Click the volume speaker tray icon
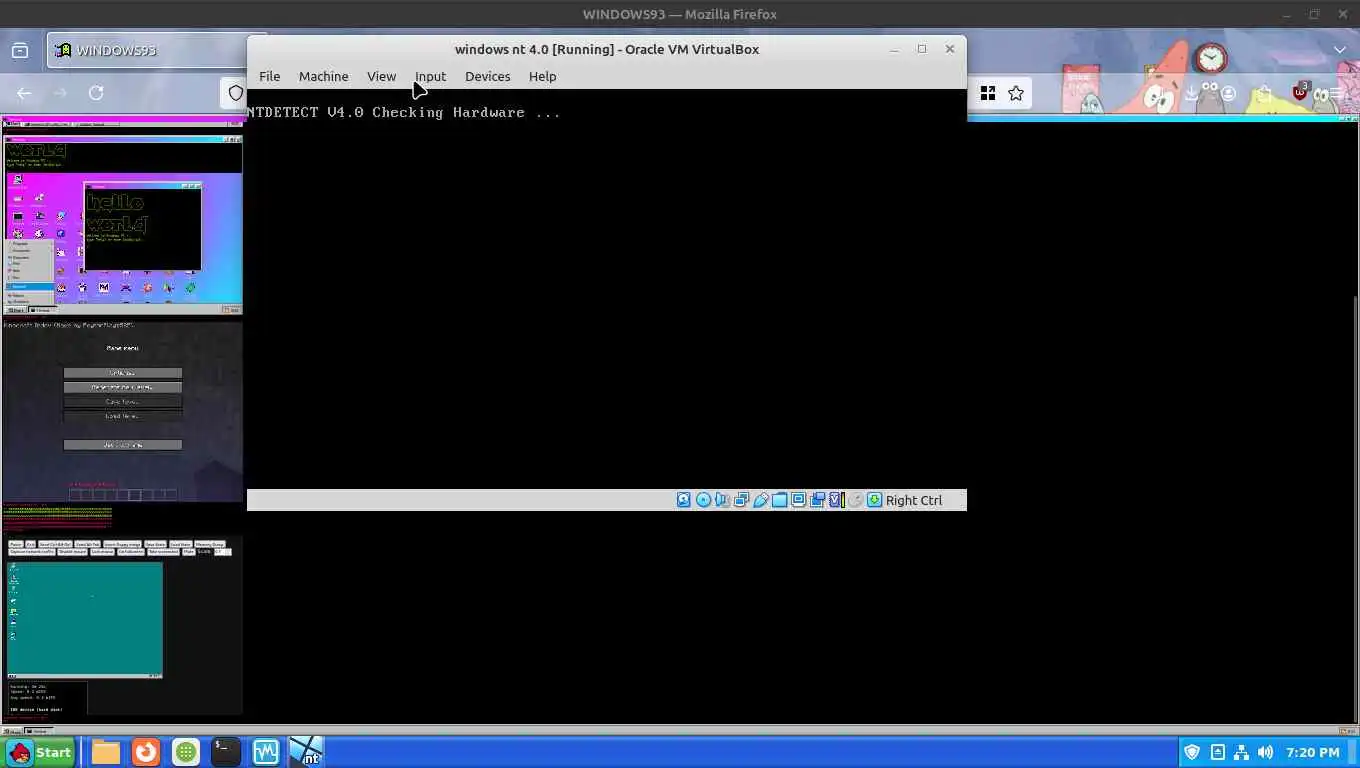1360x768 pixels. (x=1265, y=752)
